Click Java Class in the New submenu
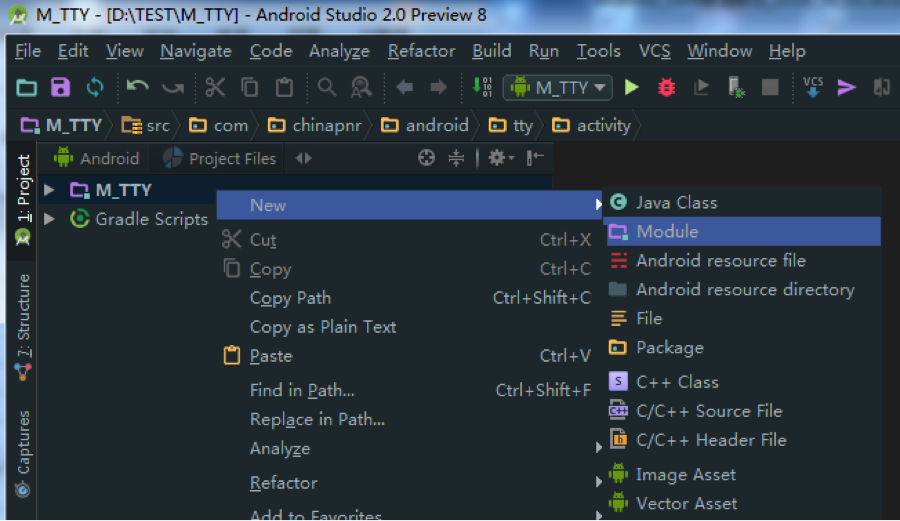Image resolution: width=900 pixels, height=521 pixels. [676, 203]
